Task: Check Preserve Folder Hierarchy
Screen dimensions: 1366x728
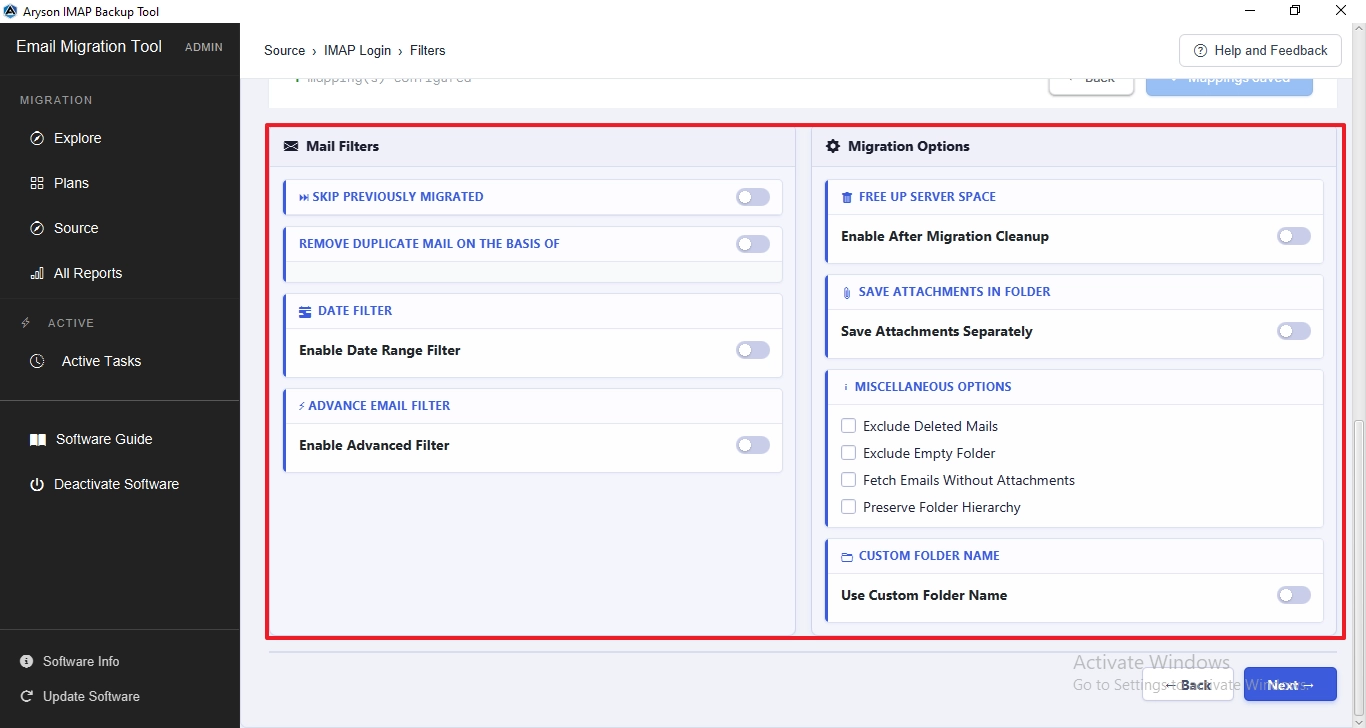Action: pos(848,507)
